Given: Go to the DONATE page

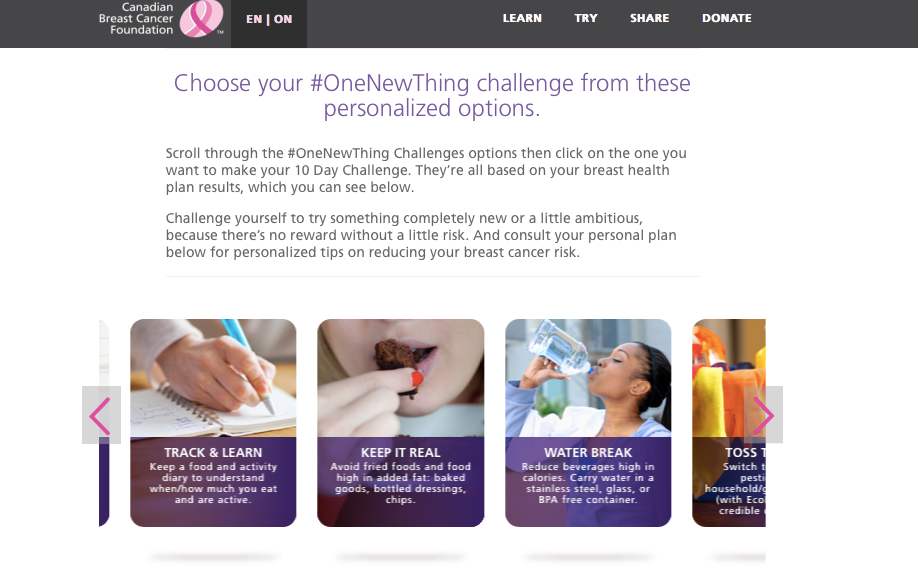Looking at the screenshot, I should tap(727, 19).
